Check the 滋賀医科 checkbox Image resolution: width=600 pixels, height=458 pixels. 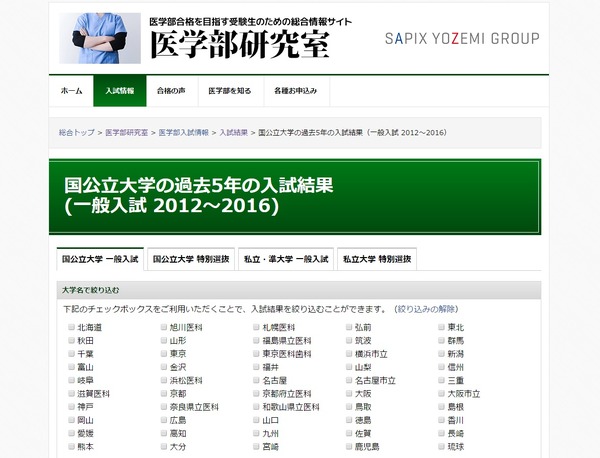71,393
